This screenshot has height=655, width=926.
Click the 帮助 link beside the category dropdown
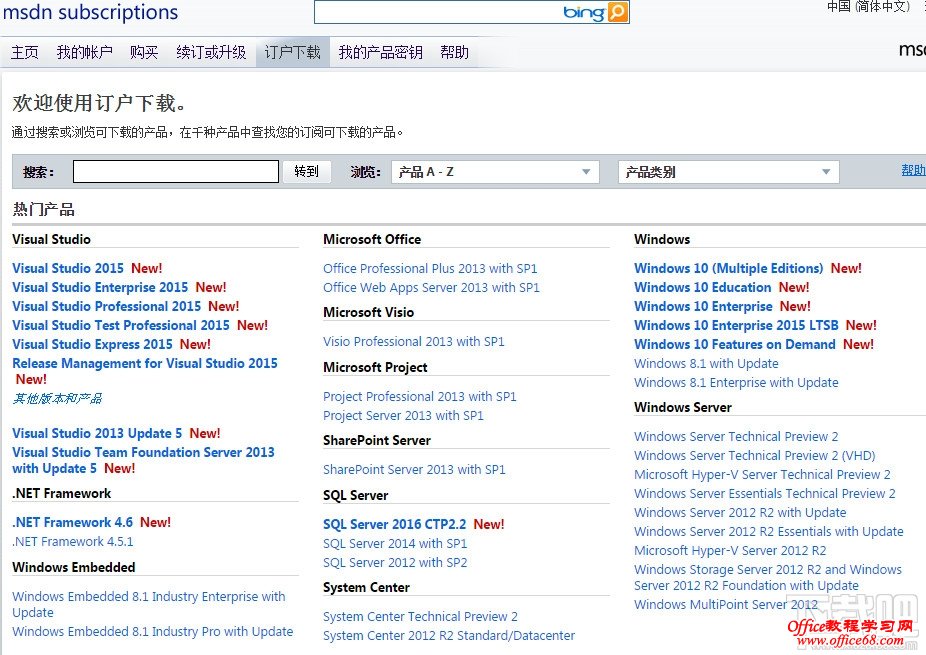point(911,169)
